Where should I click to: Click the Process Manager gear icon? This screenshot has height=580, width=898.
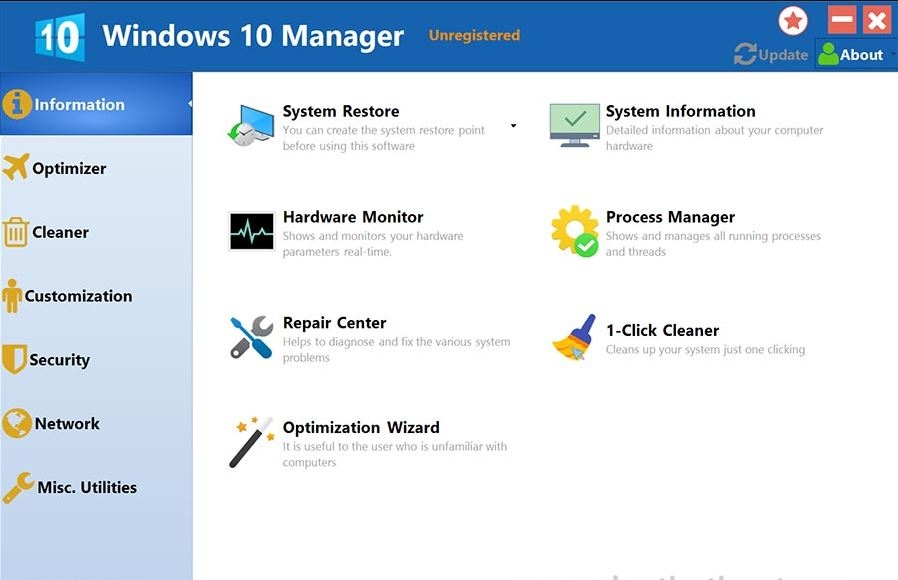[574, 231]
